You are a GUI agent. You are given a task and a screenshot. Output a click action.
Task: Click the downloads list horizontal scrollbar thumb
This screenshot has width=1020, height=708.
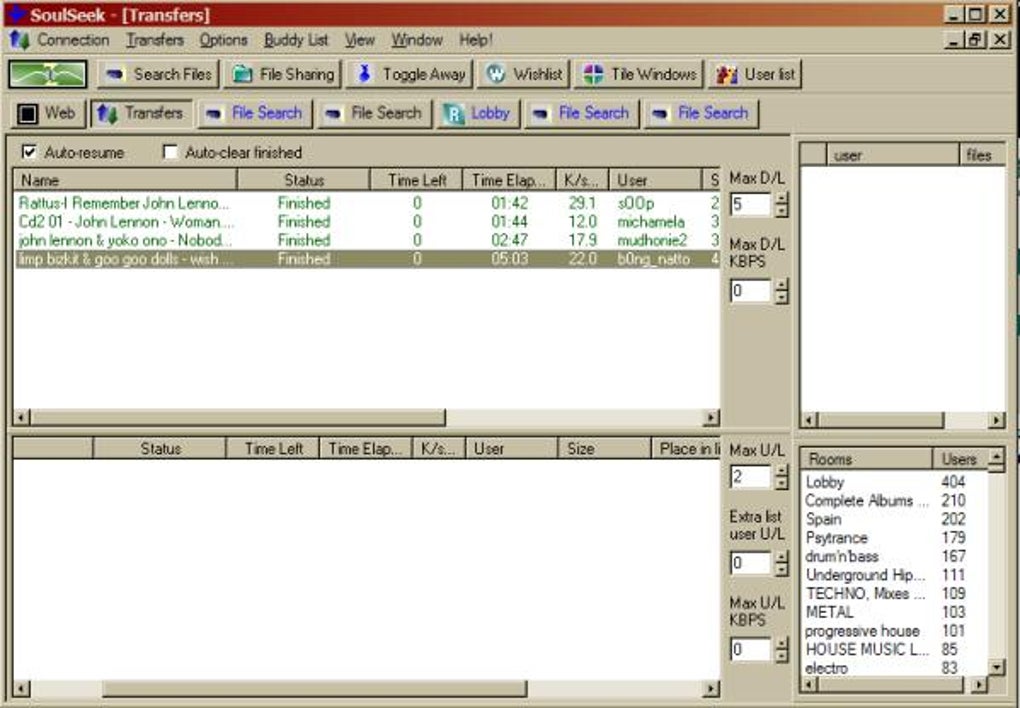[237, 417]
